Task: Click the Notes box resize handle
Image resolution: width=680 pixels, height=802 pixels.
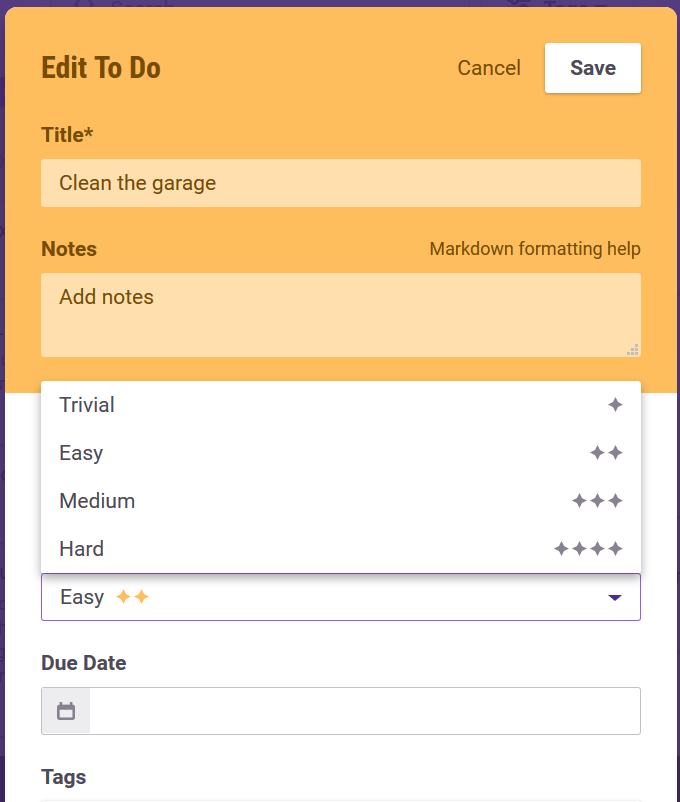Action: tap(632, 349)
